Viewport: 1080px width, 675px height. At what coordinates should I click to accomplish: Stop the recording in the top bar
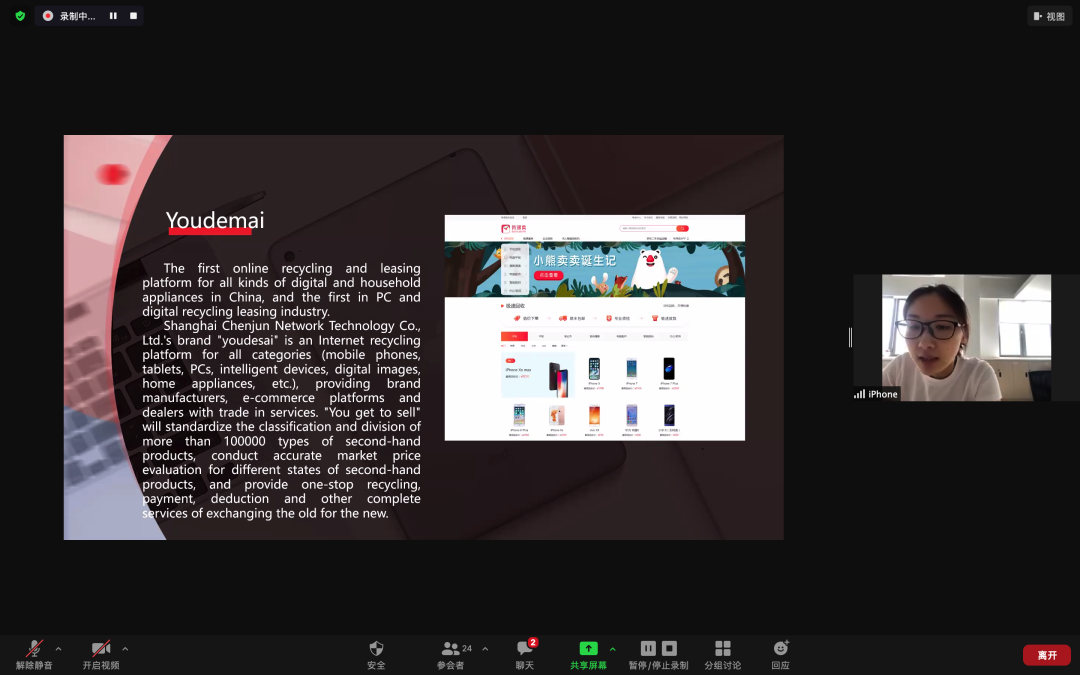tap(134, 16)
